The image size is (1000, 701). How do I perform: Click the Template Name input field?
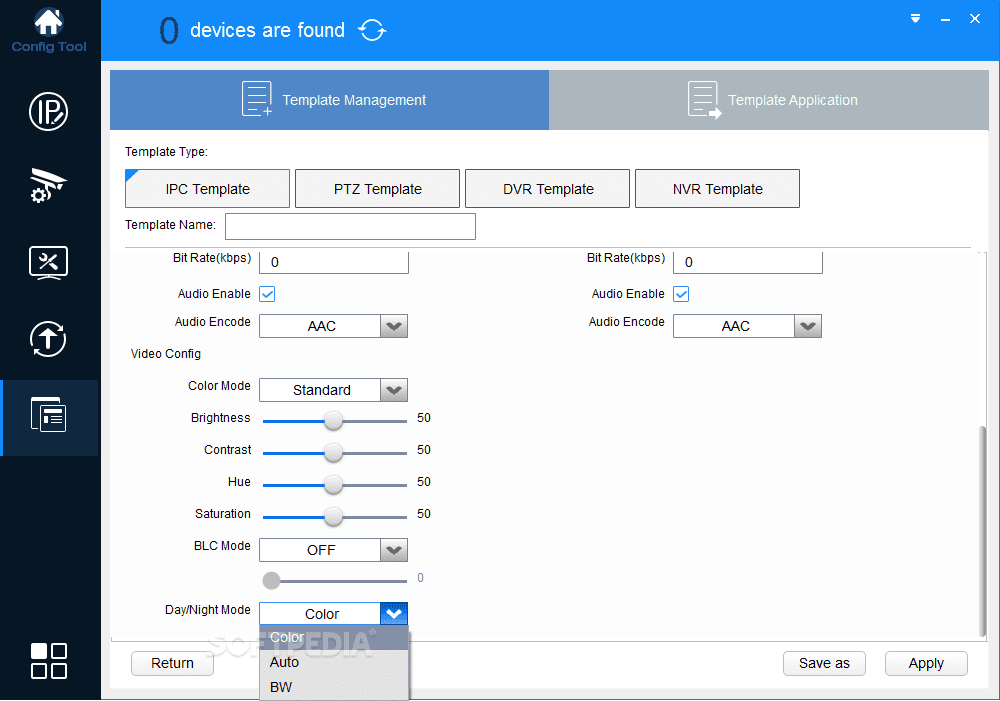(350, 226)
